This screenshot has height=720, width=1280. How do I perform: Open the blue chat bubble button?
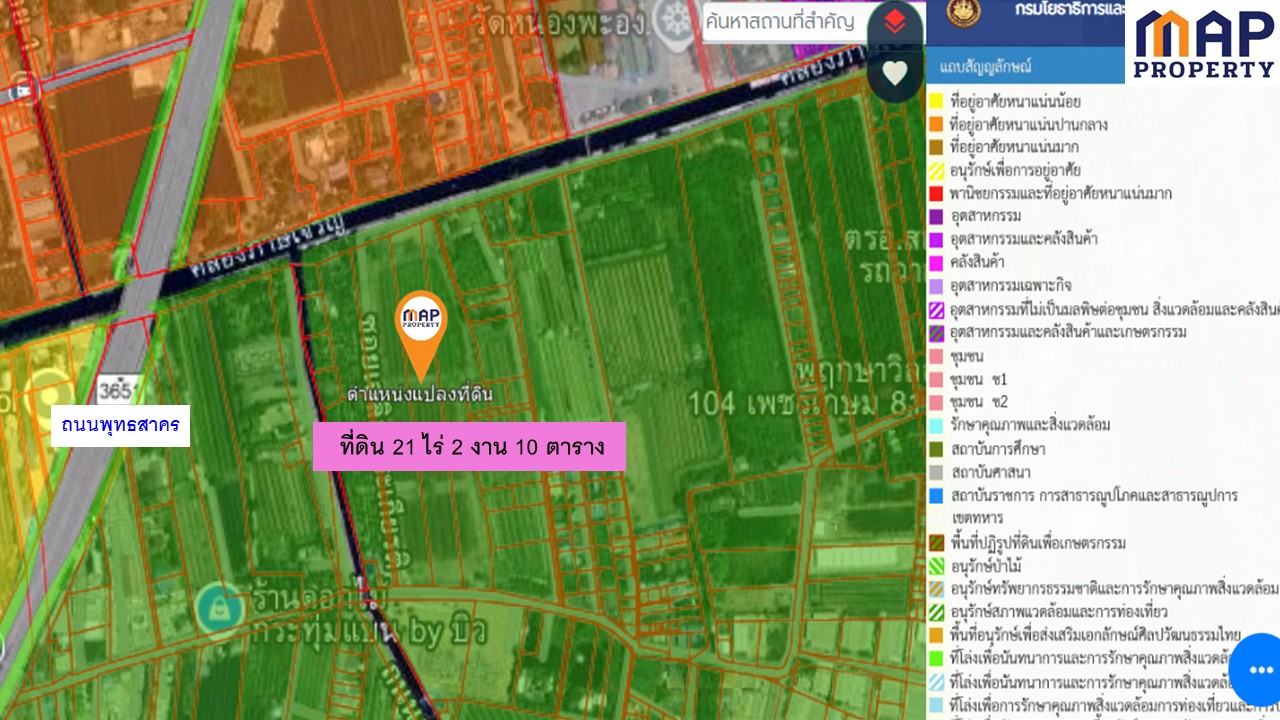1260,669
